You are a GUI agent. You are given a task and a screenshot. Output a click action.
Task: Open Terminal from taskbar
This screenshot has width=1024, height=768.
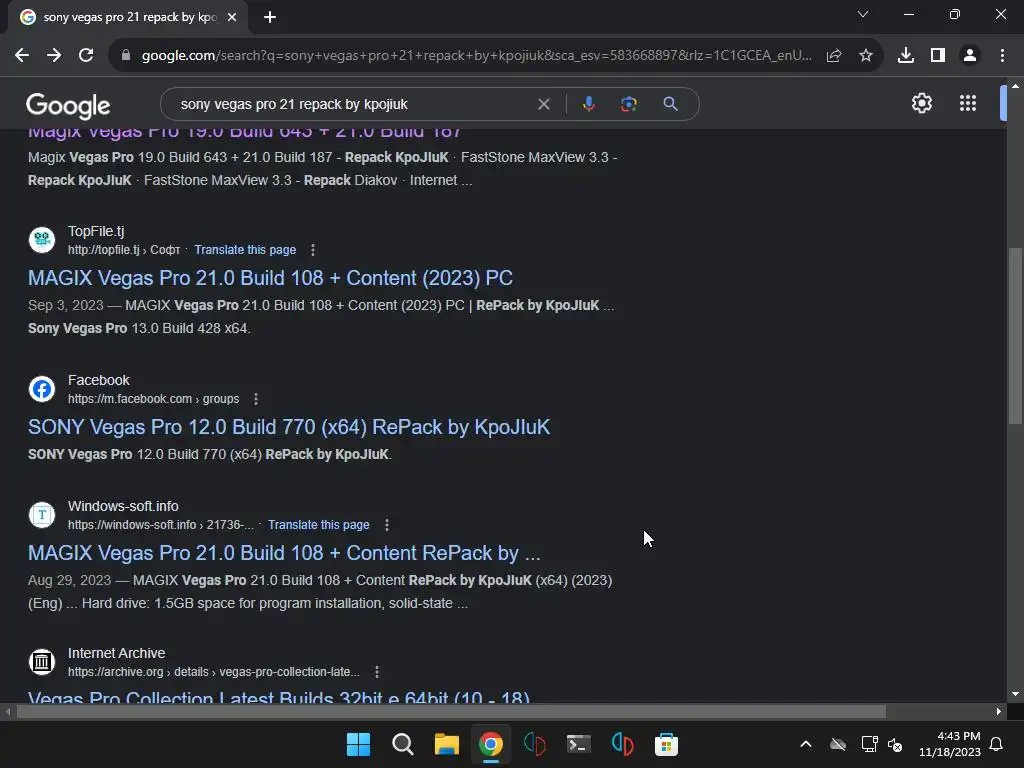point(579,744)
